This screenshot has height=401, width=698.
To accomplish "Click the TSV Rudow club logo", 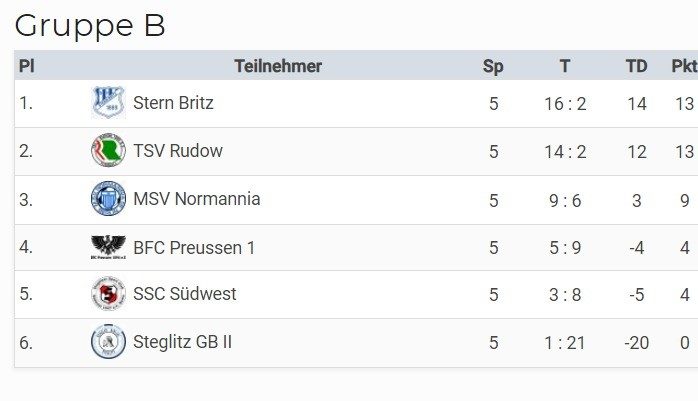I will tap(108, 150).
